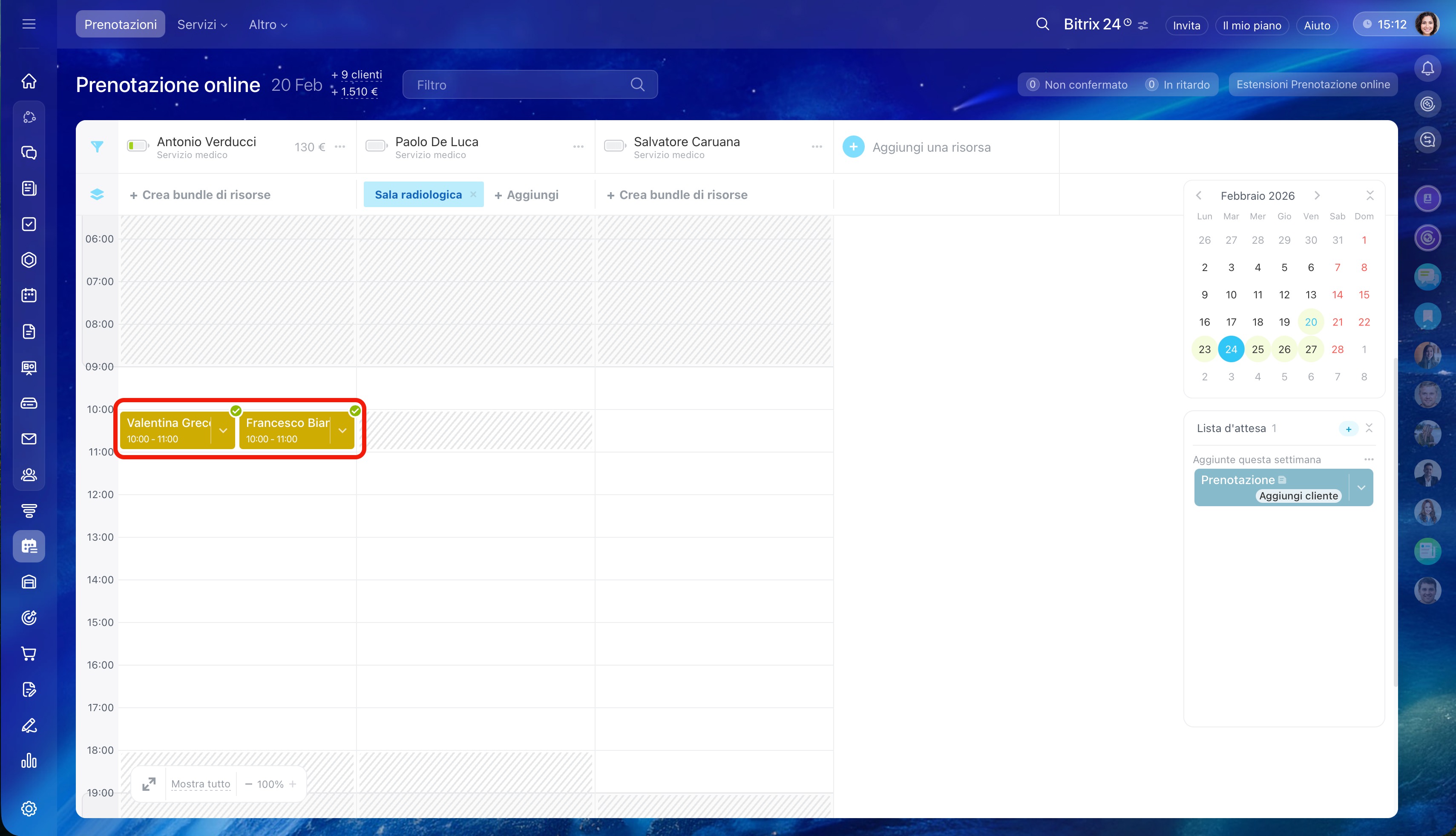Remove the Sala radiologica tag
This screenshot has width=1456, height=836.
(x=473, y=195)
